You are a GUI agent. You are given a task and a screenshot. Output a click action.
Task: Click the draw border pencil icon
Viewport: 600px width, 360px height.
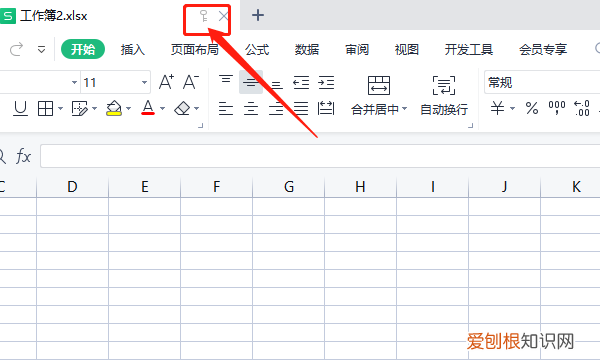80,108
